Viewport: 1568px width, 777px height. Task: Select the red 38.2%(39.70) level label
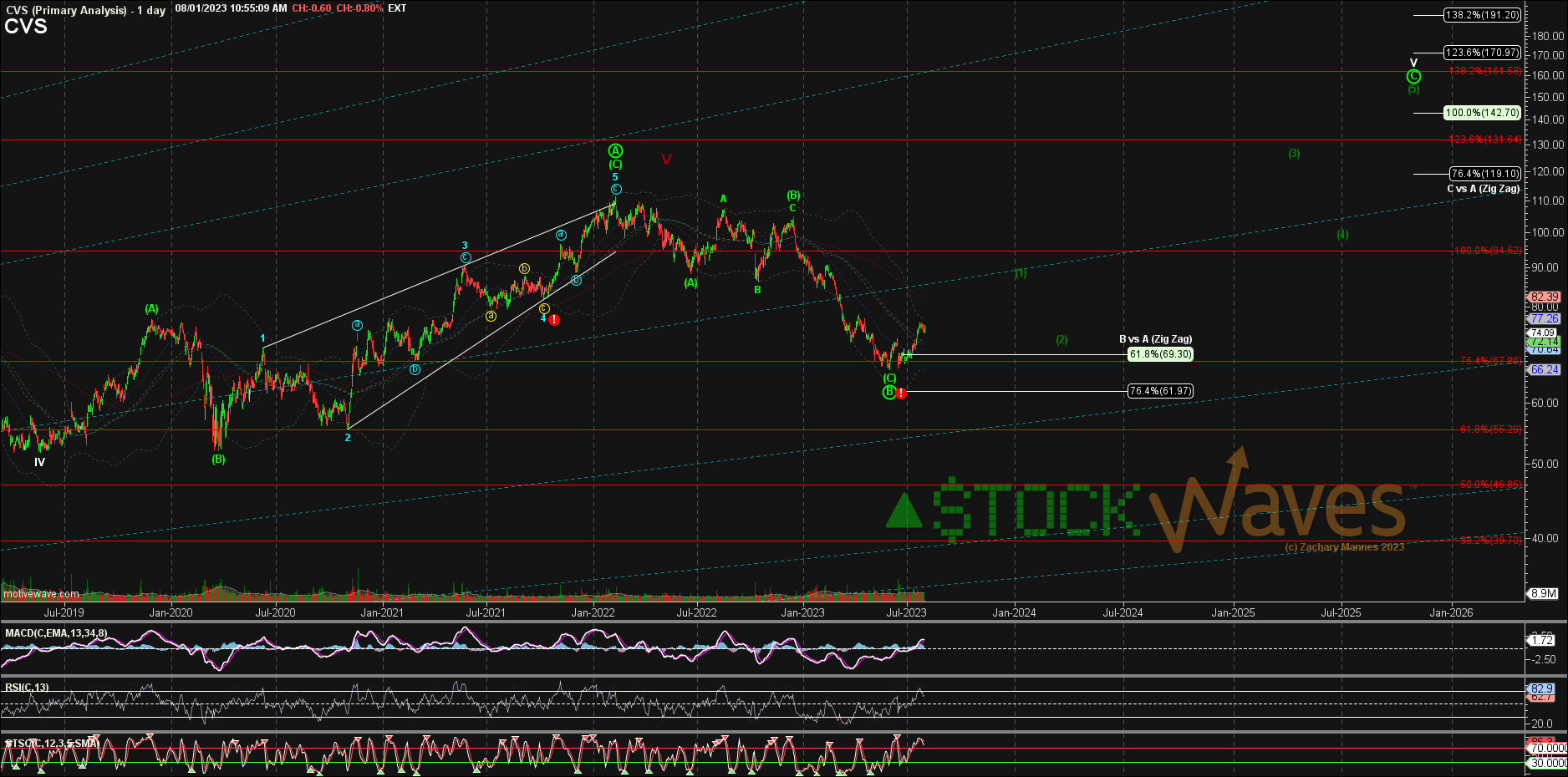click(x=1491, y=541)
